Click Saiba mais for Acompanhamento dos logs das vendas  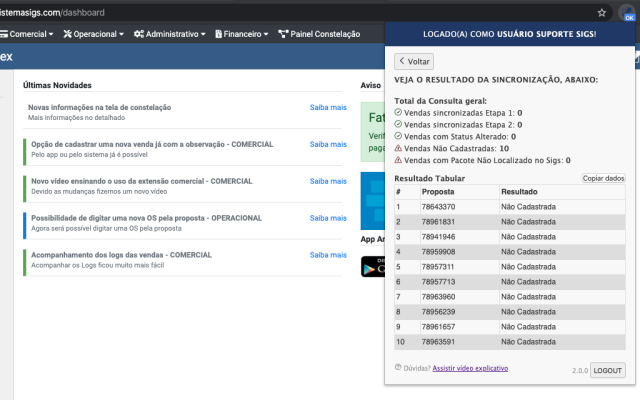(x=328, y=255)
